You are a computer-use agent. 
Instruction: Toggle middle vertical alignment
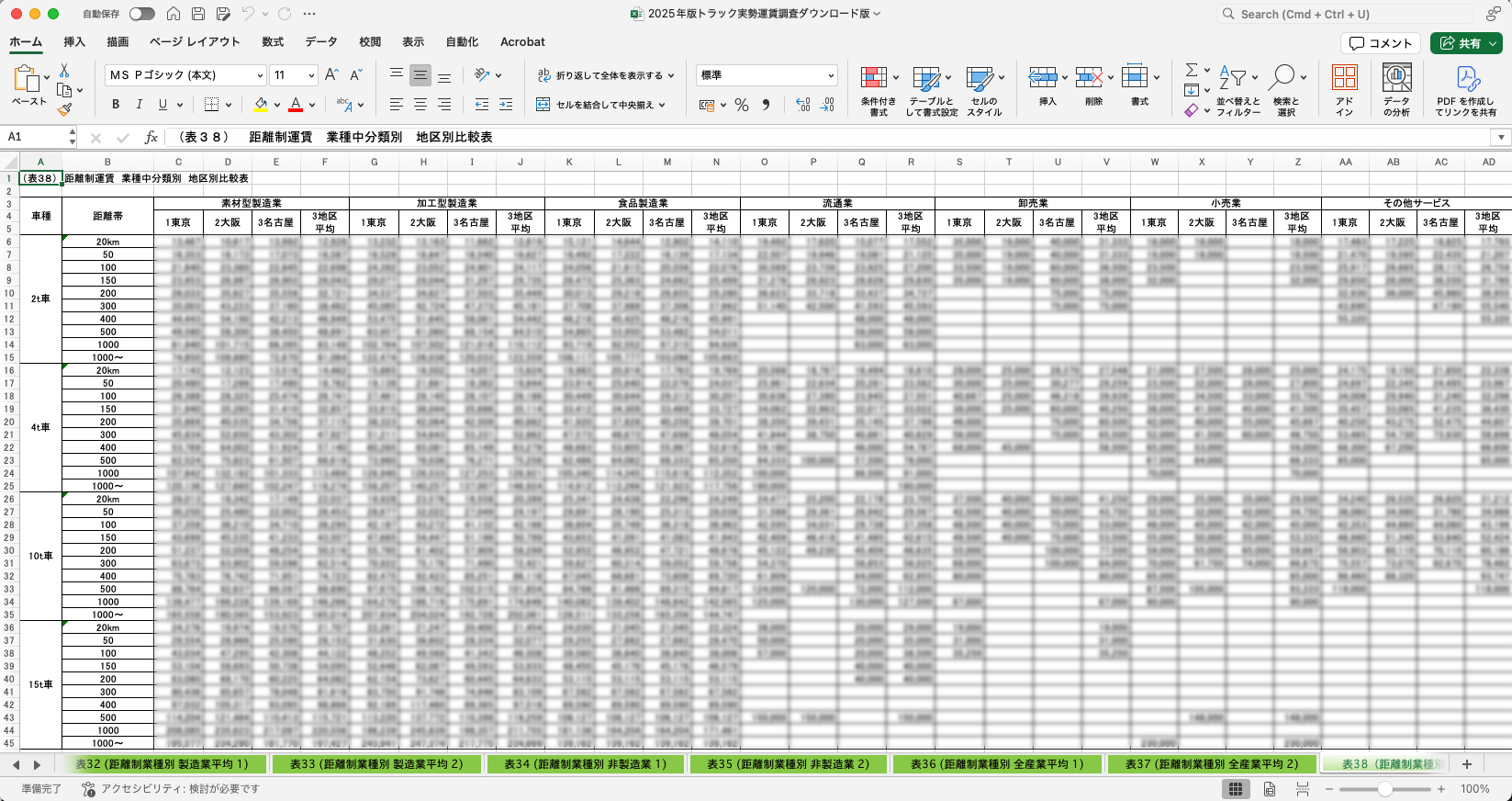[420, 75]
